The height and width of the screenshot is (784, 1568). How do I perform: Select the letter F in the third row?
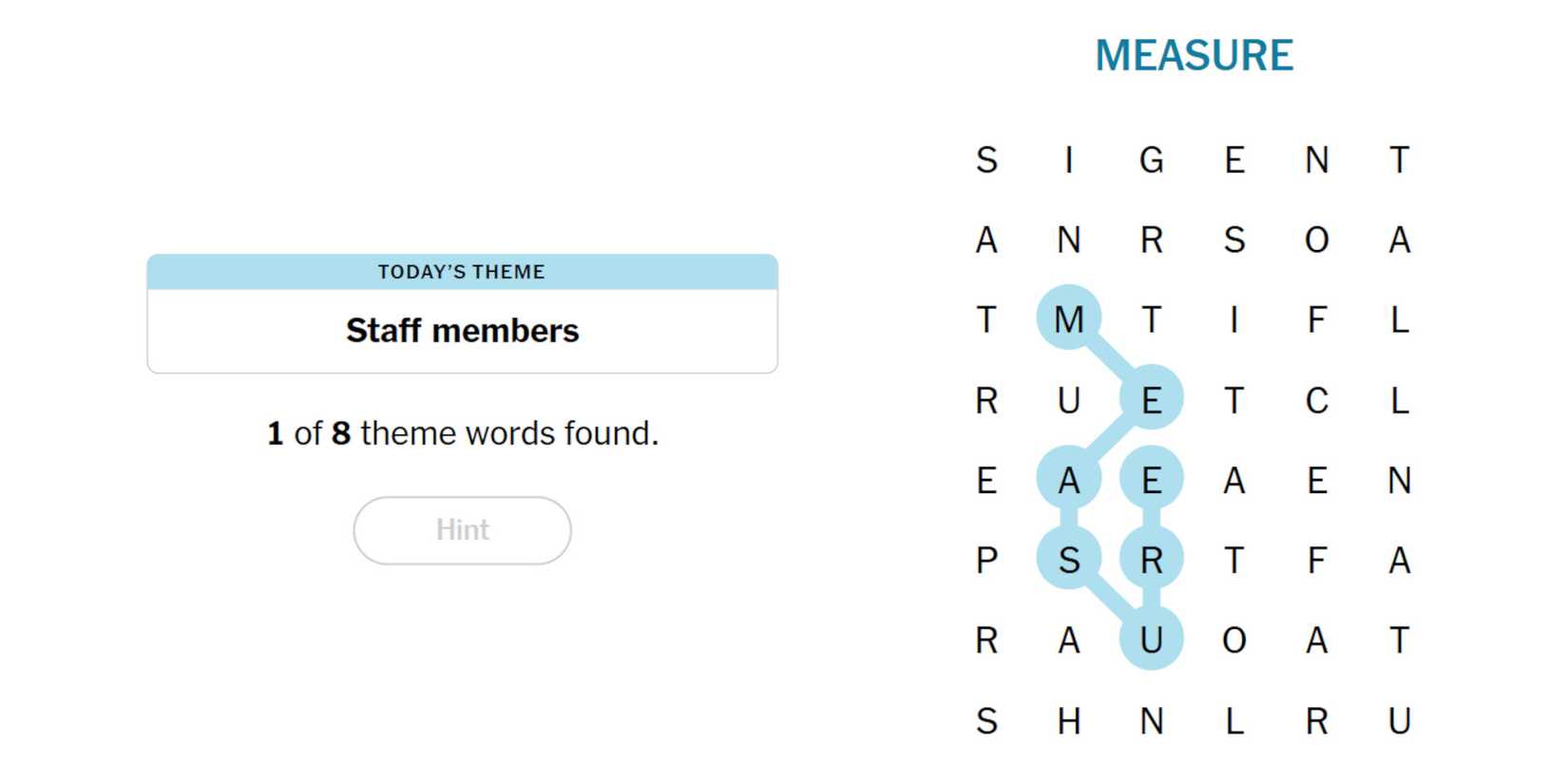1316,319
